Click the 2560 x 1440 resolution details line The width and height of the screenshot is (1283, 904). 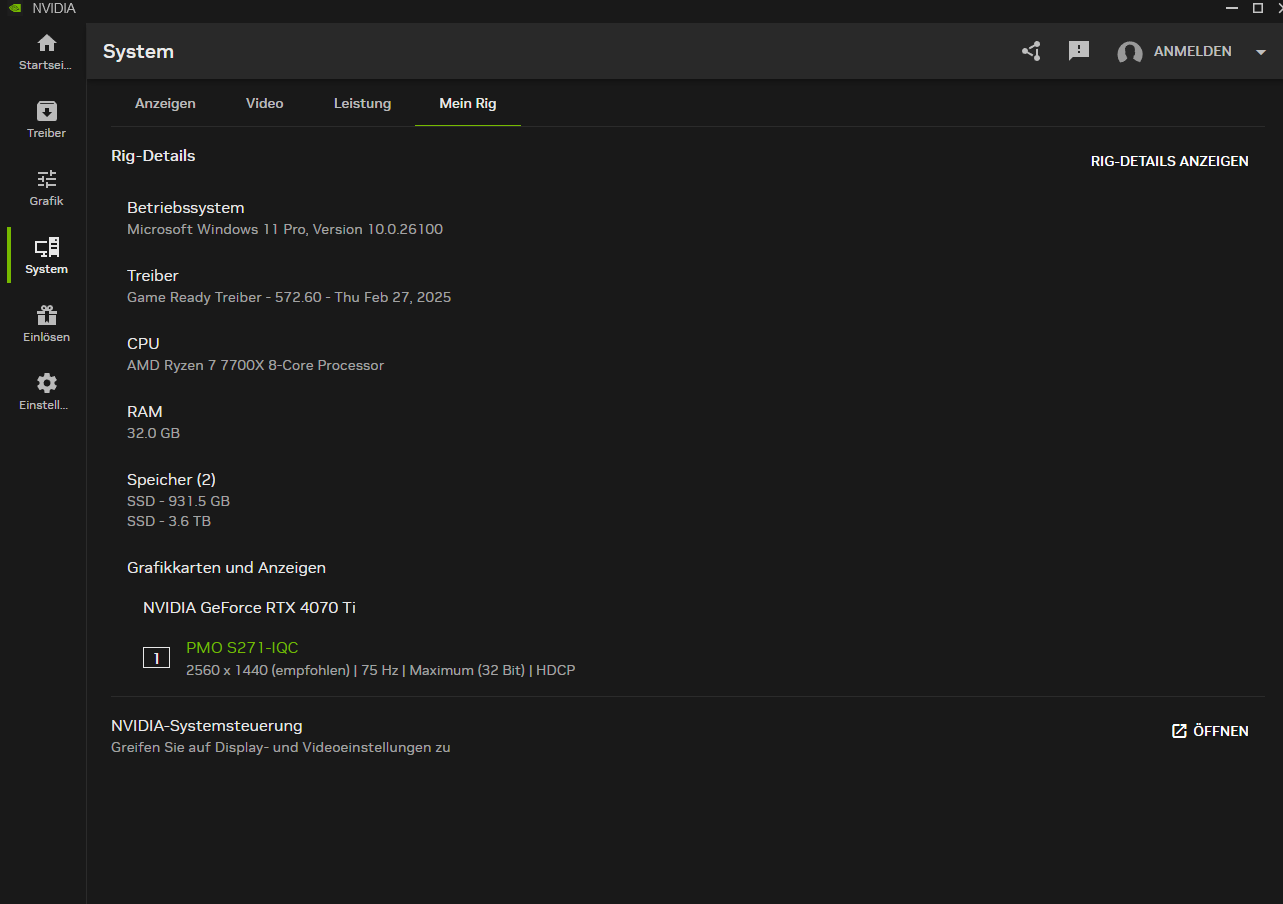click(x=380, y=670)
